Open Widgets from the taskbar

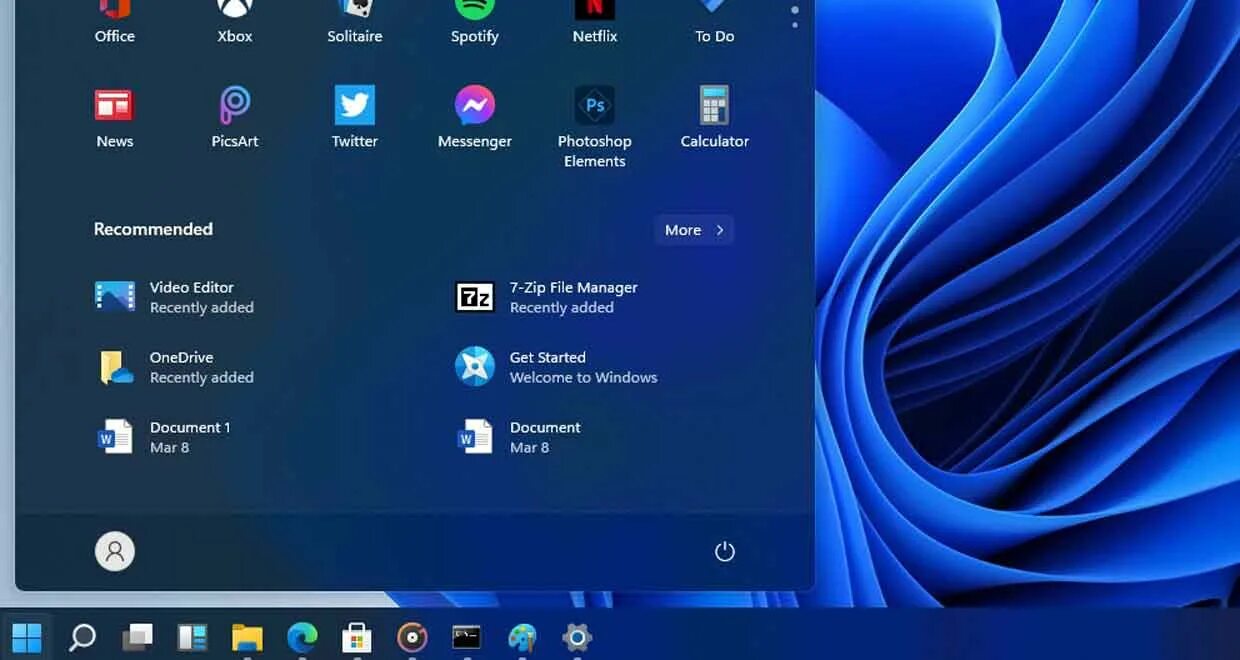[192, 636]
